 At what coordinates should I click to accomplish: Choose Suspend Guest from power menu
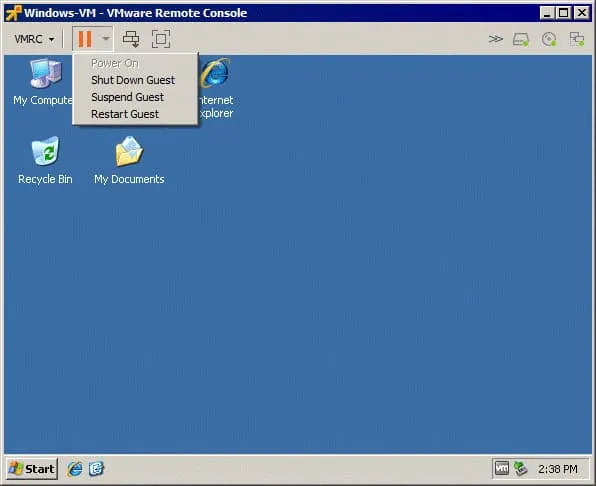(x=127, y=97)
